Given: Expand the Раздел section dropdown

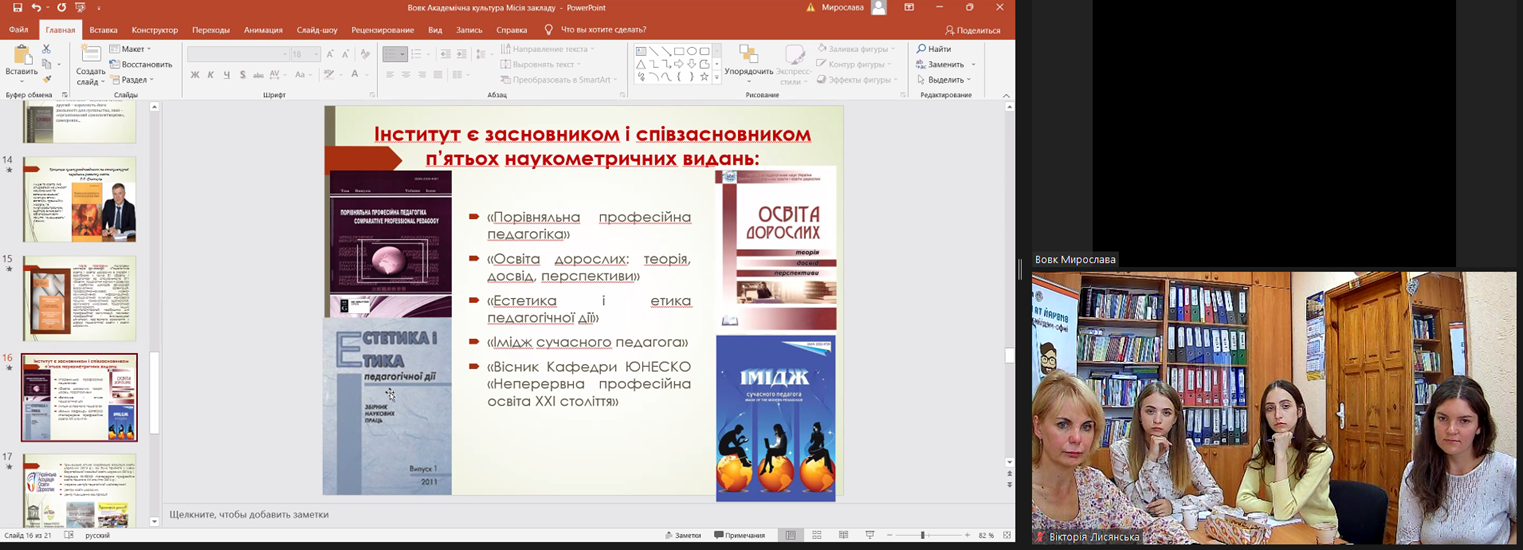Looking at the screenshot, I should (134, 80).
